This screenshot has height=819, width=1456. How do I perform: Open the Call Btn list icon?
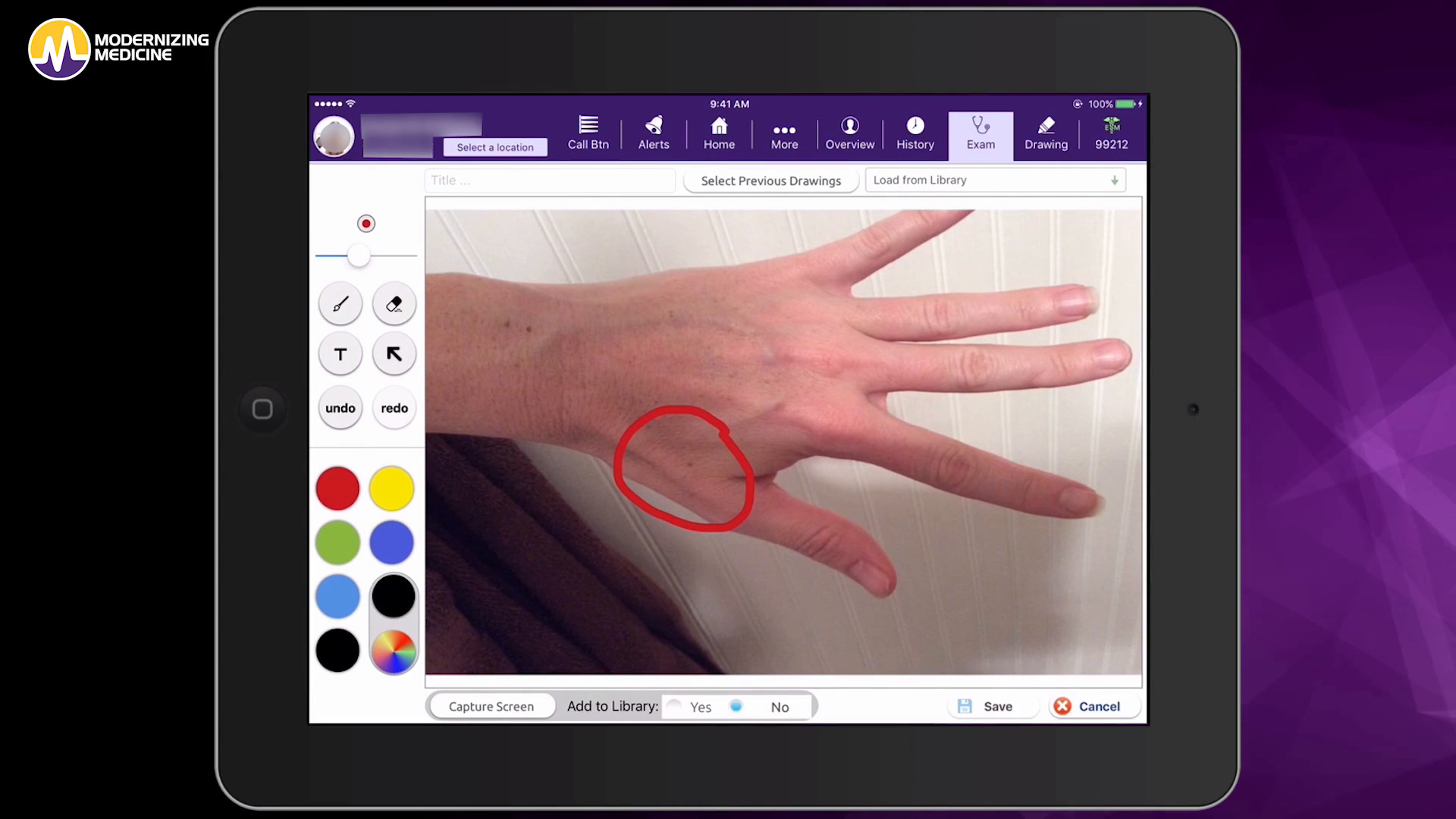[588, 133]
